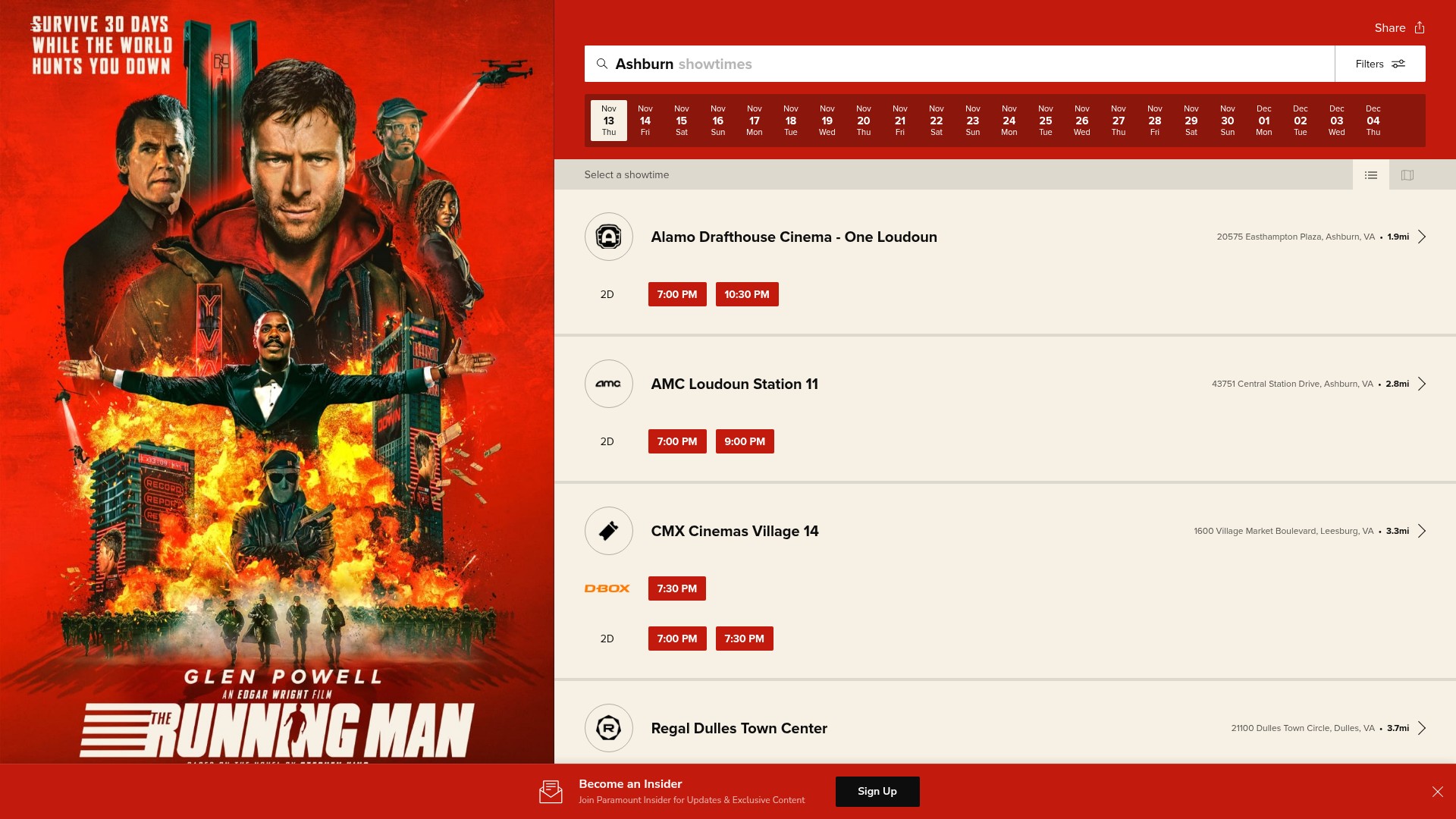1456x819 pixels.
Task: Select Nov 22 Sat date tab
Action: pyautogui.click(x=937, y=121)
